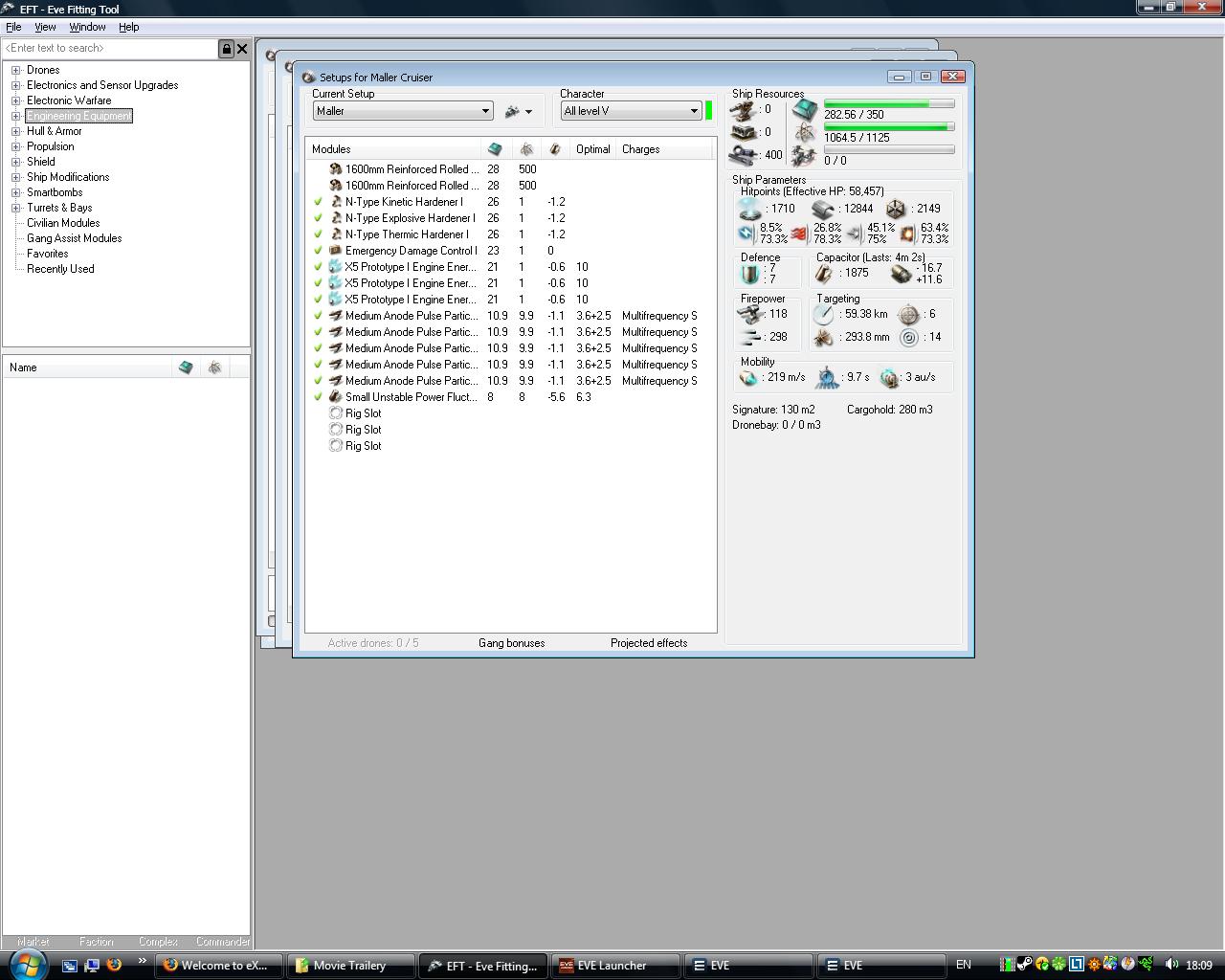This screenshot has width=1225, height=980.
Task: Click the kinetic resistance icon
Action: [x=854, y=233]
